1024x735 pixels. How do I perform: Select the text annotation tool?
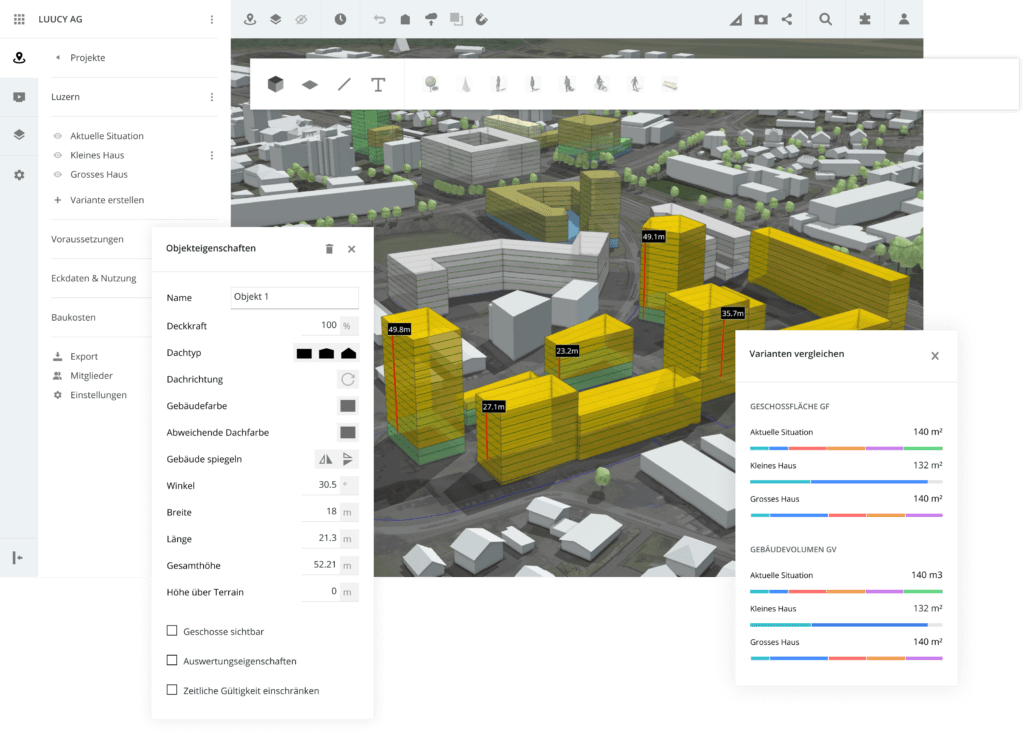(378, 85)
